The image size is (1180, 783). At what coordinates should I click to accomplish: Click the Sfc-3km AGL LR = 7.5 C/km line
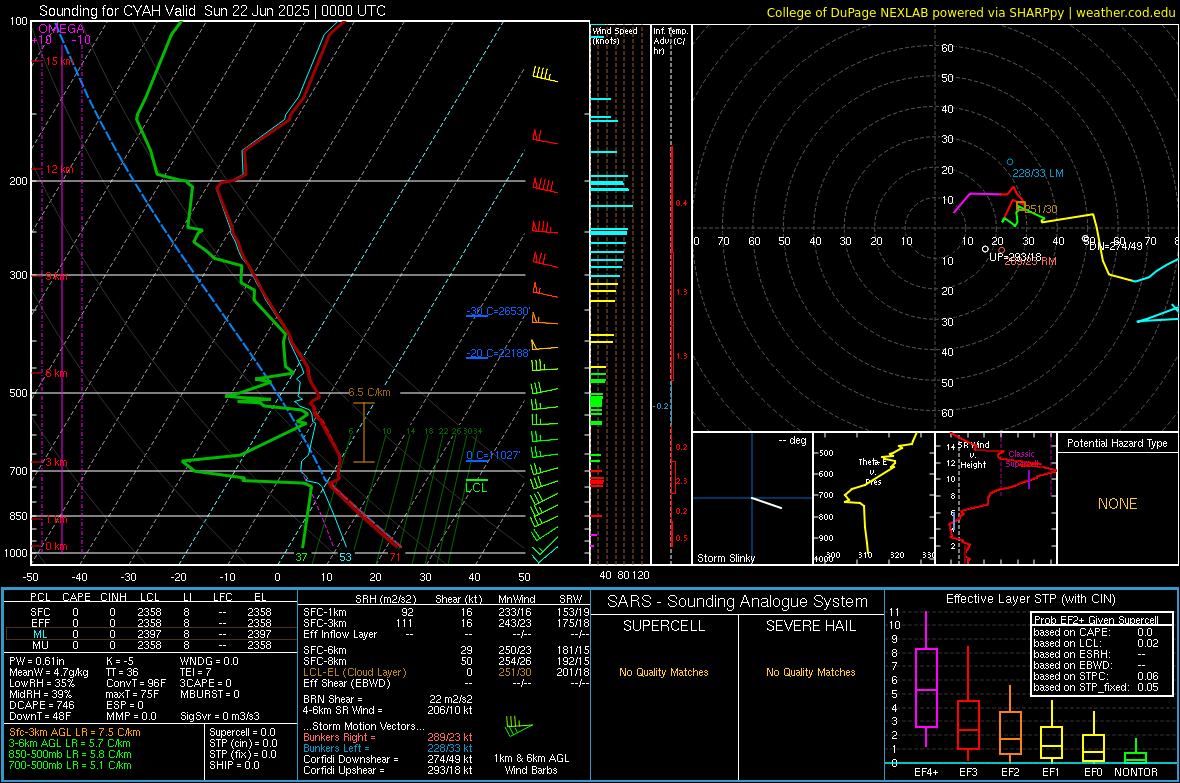click(75, 732)
